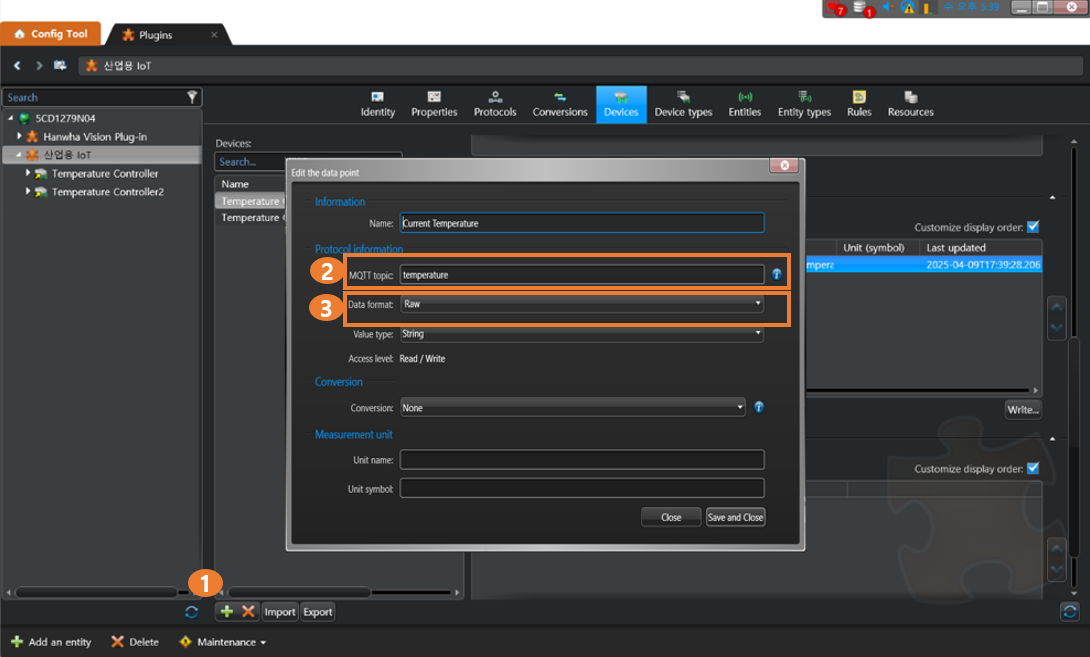Expand the Temperature Controller2 tree node
This screenshot has height=657, width=1090.
click(28, 192)
